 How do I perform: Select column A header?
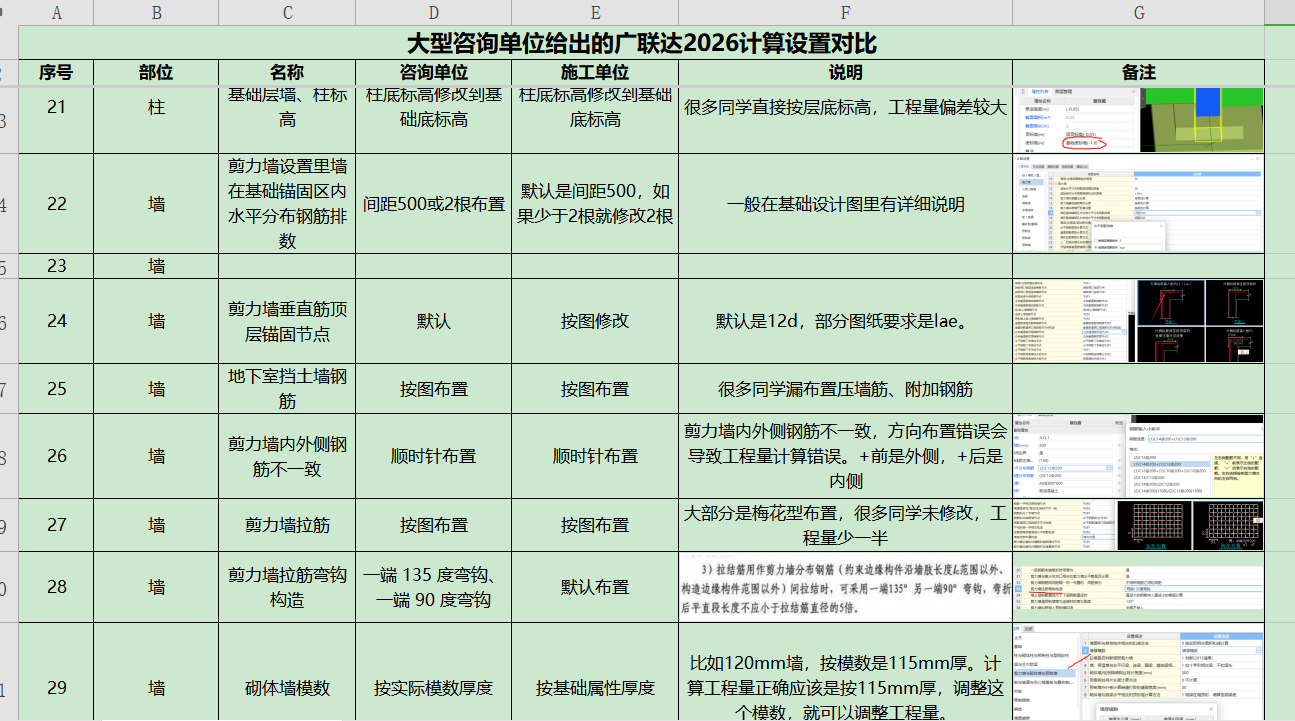[x=56, y=13]
